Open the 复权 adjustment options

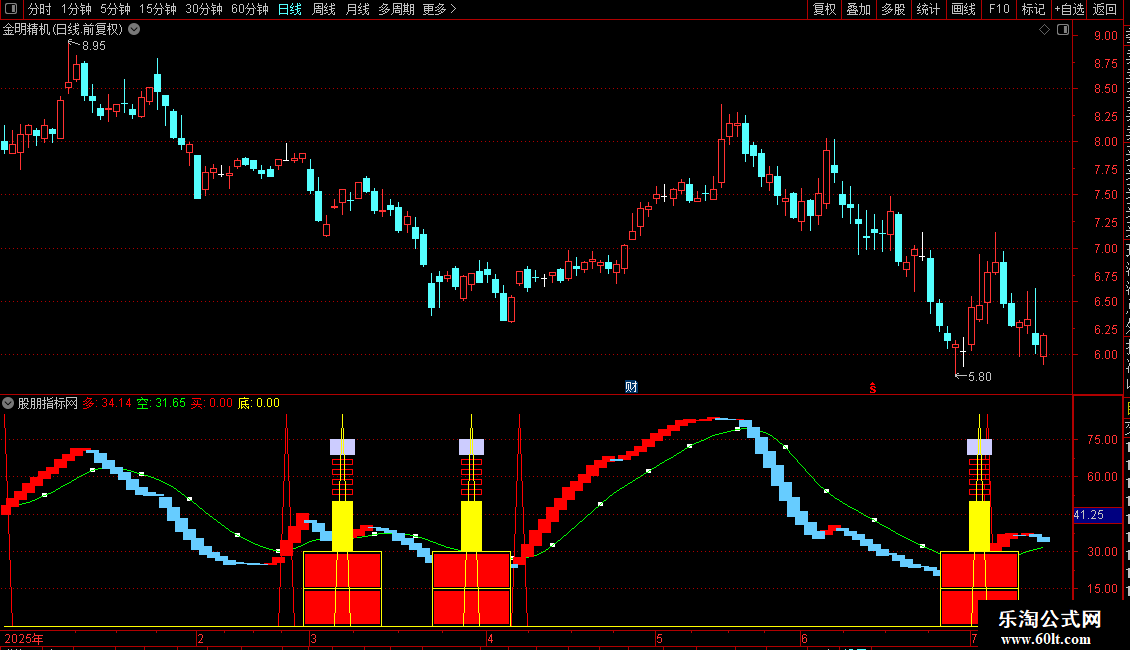tap(824, 9)
